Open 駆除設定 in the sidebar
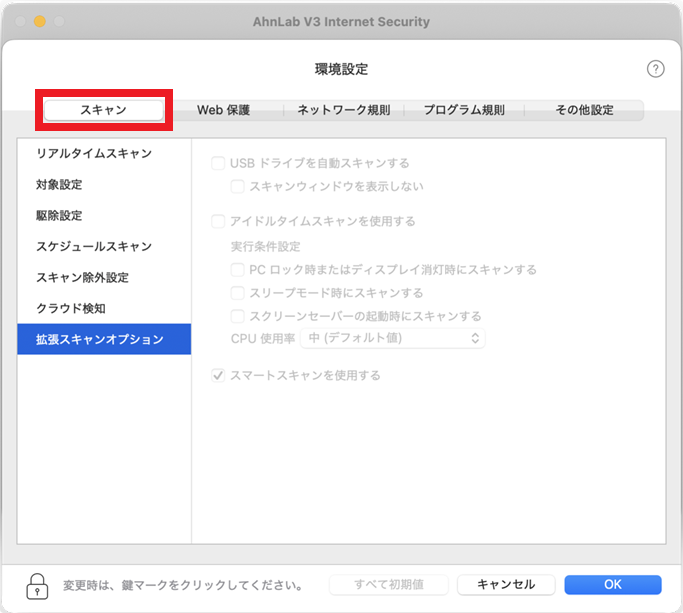Screen dimensions: 683x613 pos(104,215)
